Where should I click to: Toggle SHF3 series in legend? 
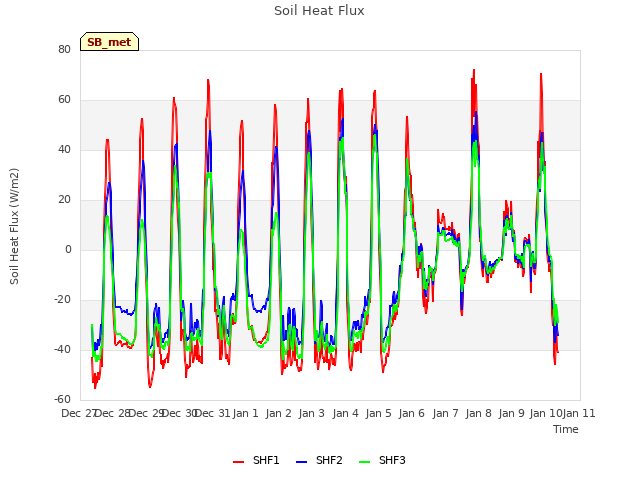pos(382,460)
